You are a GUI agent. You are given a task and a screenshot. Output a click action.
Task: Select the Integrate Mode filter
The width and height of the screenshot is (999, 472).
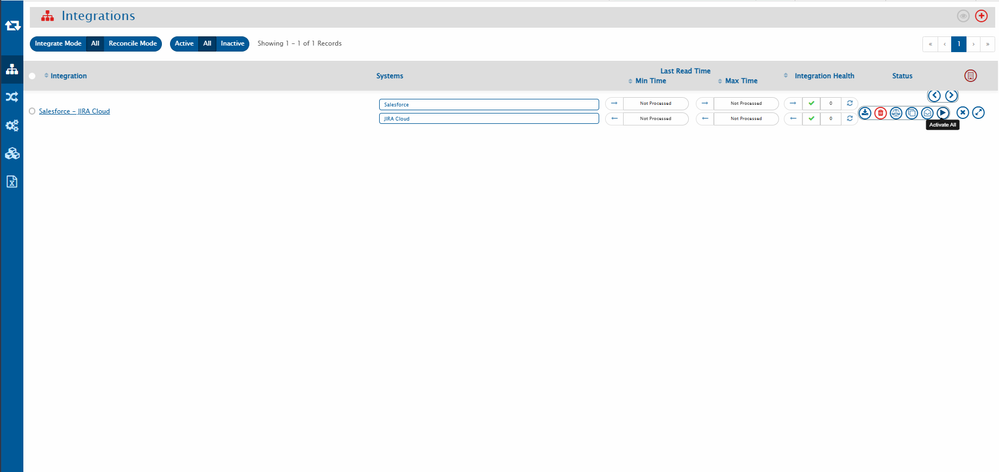(58, 44)
